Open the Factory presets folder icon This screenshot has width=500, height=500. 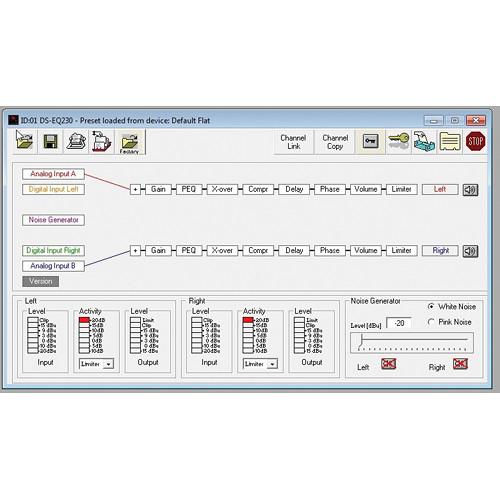130,142
